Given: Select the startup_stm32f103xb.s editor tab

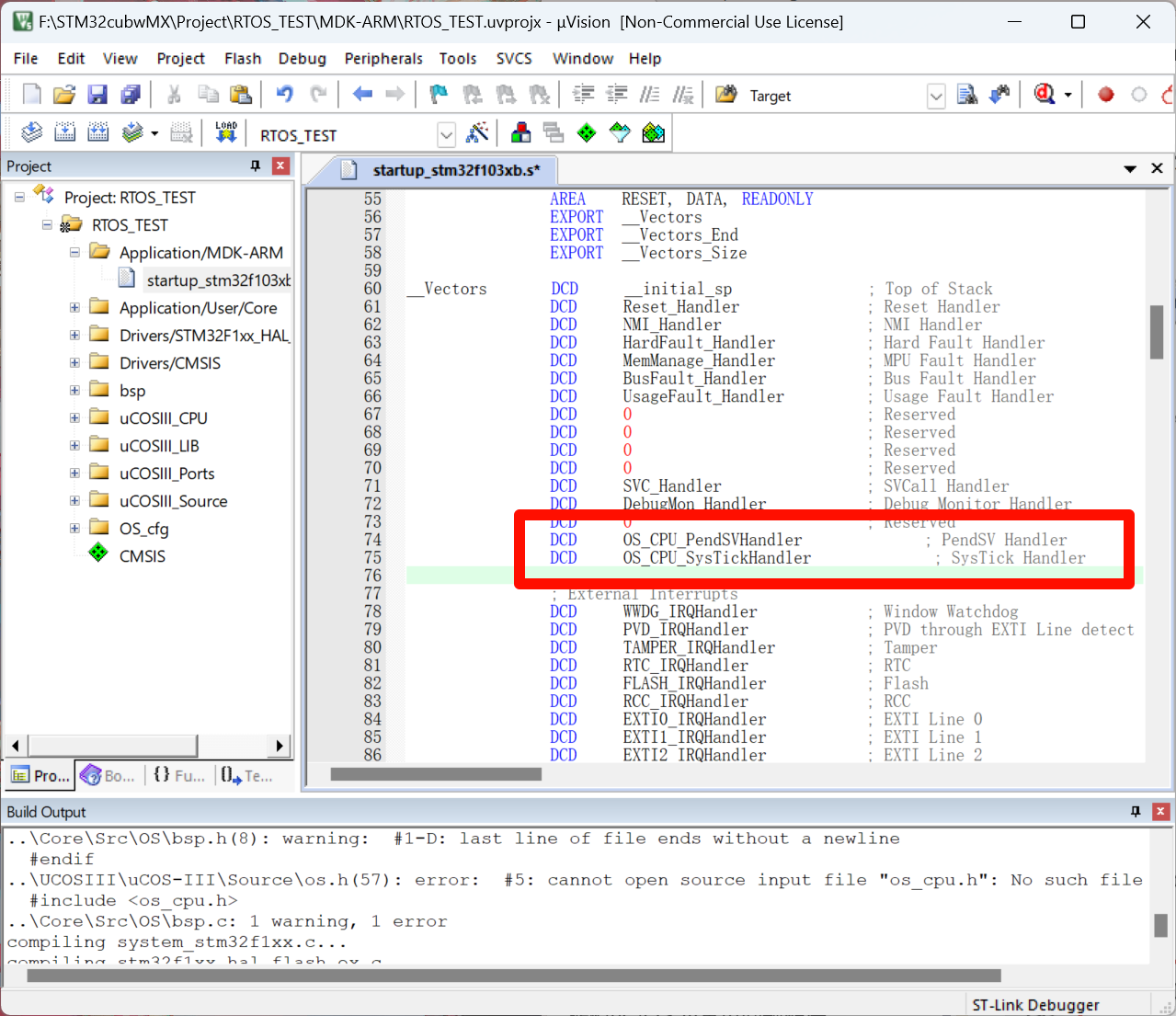Looking at the screenshot, I should pyautogui.click(x=440, y=170).
